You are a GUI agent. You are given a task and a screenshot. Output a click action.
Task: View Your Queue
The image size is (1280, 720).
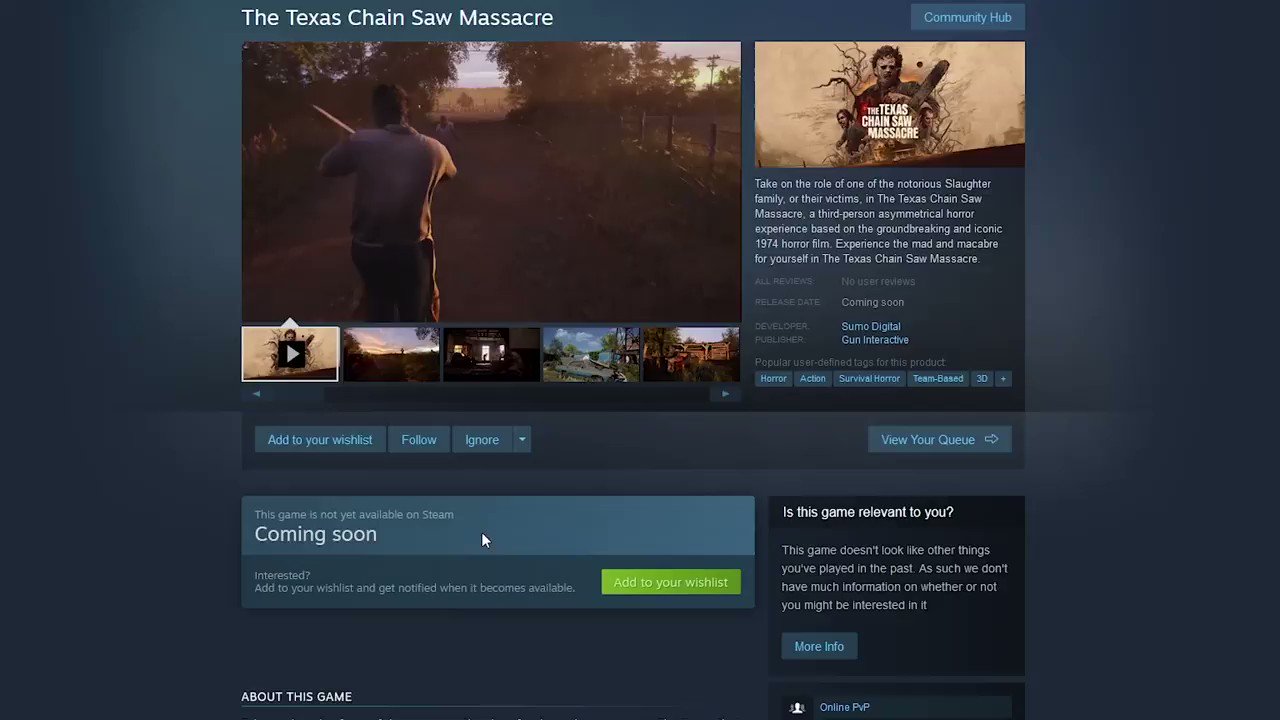(939, 440)
